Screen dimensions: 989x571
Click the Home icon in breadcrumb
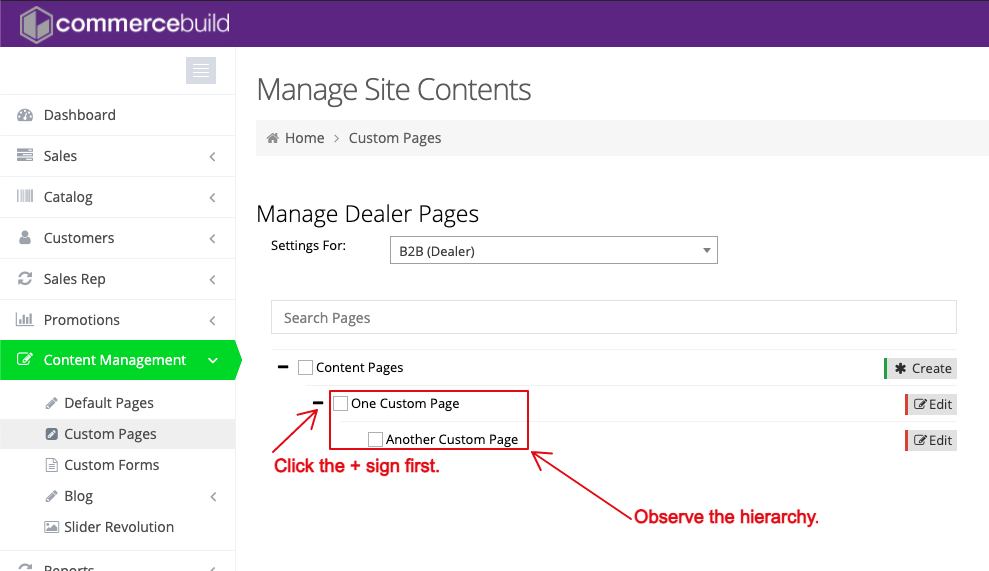273,138
